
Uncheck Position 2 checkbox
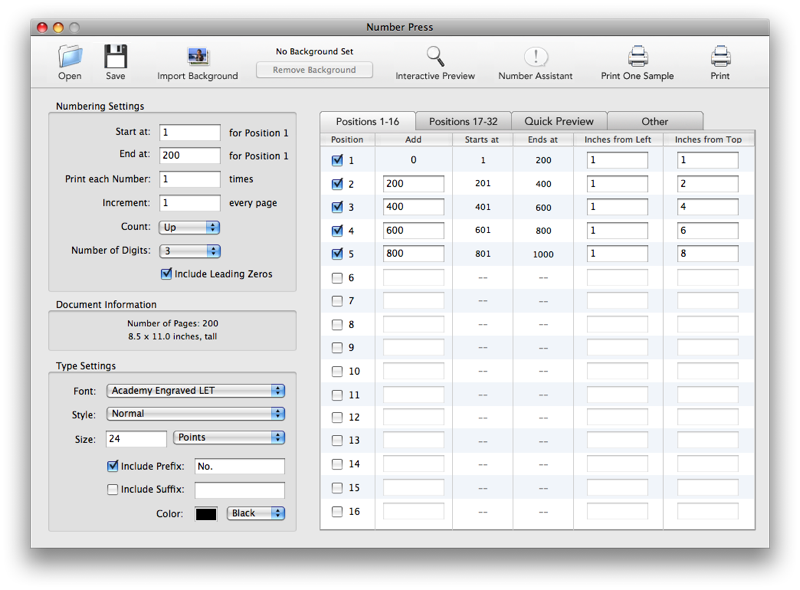click(x=337, y=184)
